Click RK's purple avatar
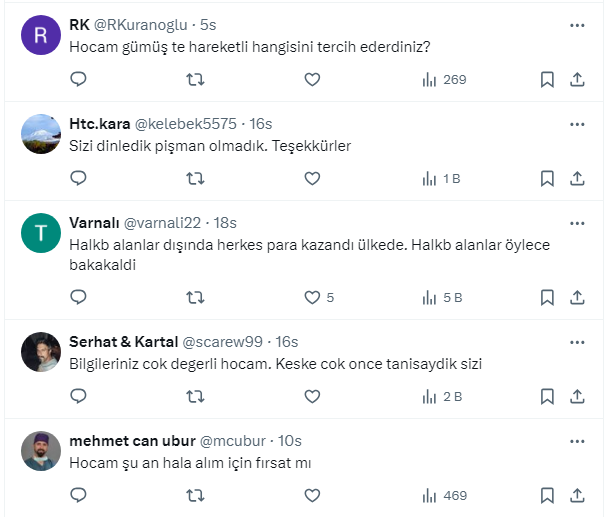Image resolution: width=613 pixels, height=517 pixels. point(40,37)
